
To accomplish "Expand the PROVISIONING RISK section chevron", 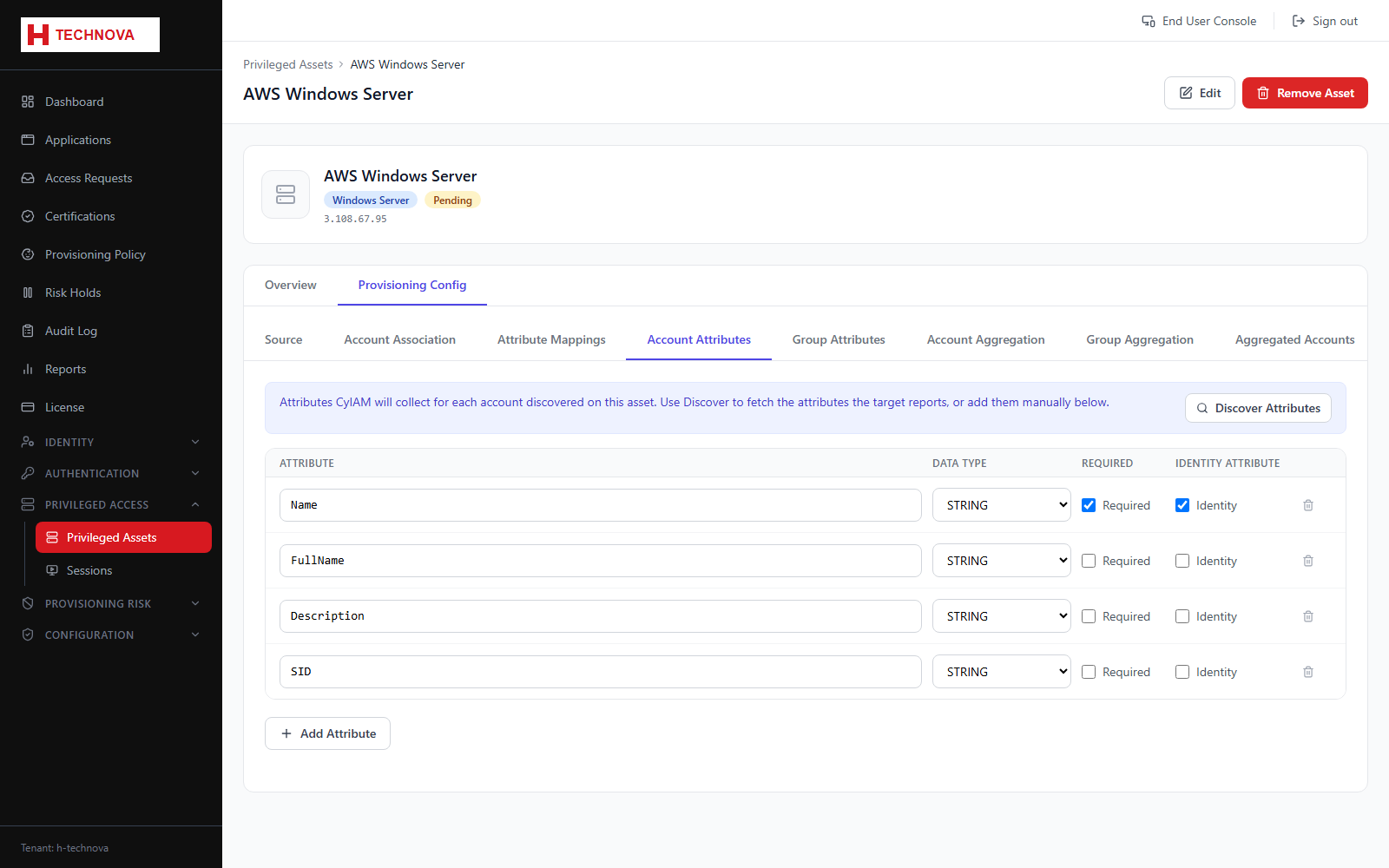I will tap(195, 603).
